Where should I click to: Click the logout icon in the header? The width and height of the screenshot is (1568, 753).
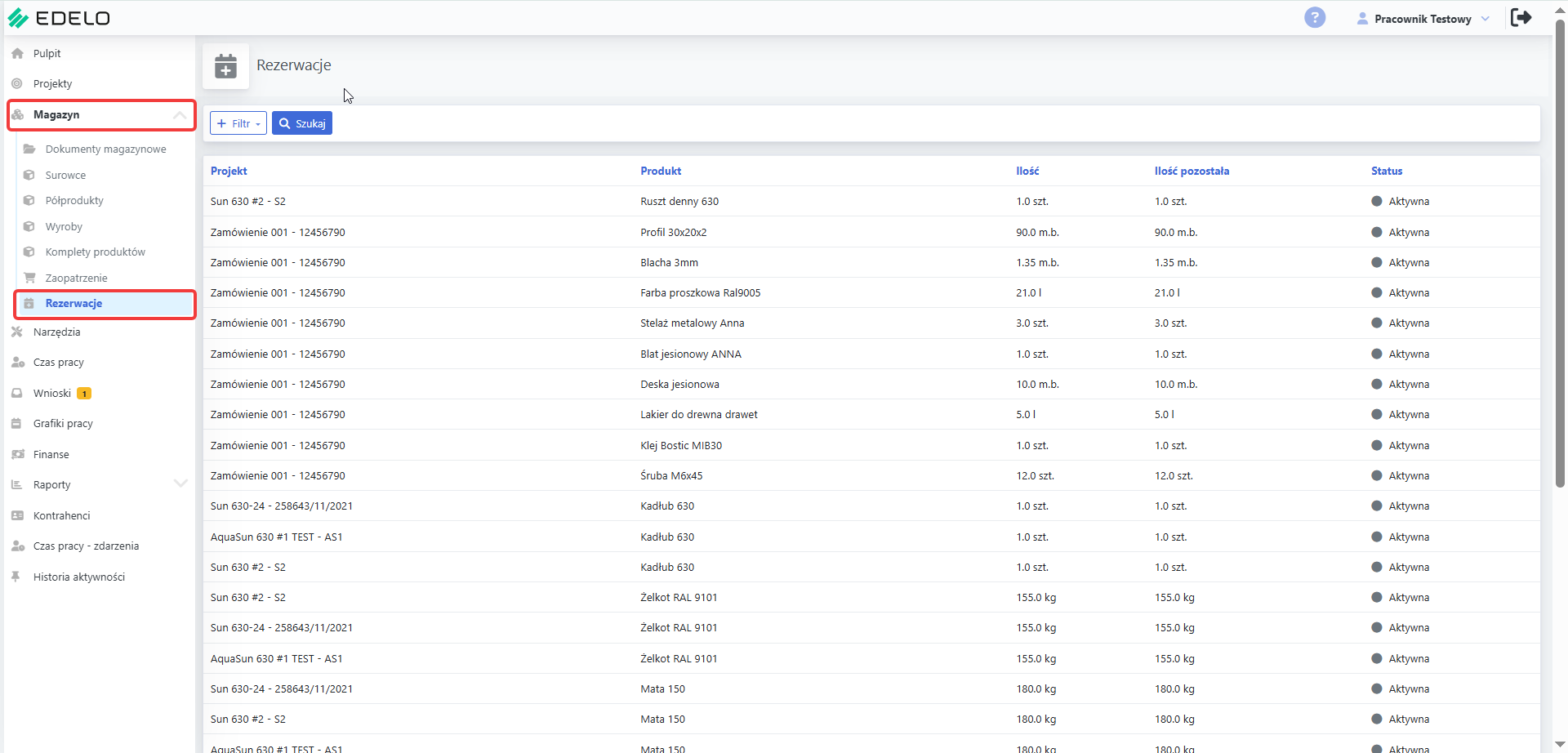pyautogui.click(x=1521, y=17)
